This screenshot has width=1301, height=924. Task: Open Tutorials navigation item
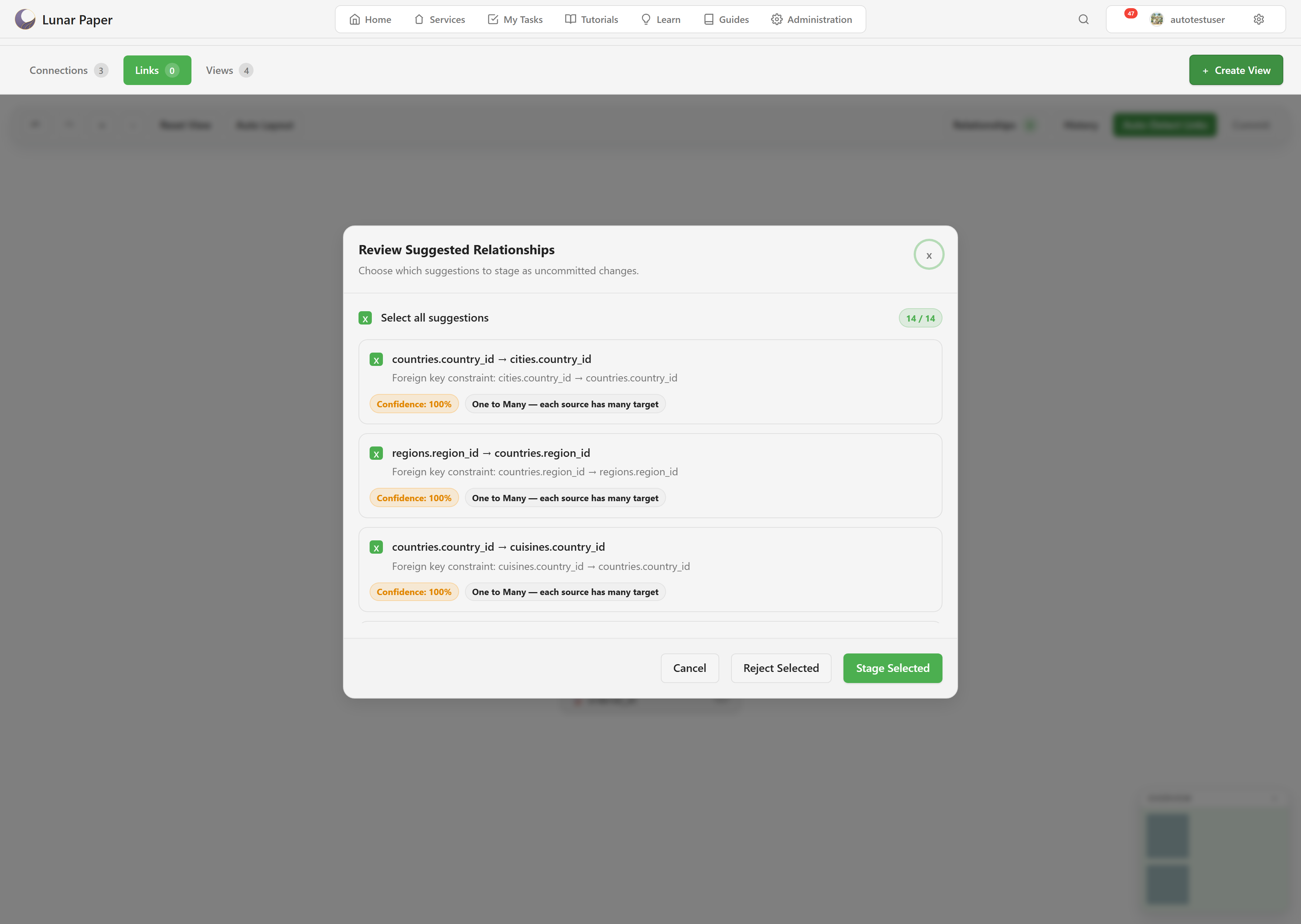click(x=592, y=19)
